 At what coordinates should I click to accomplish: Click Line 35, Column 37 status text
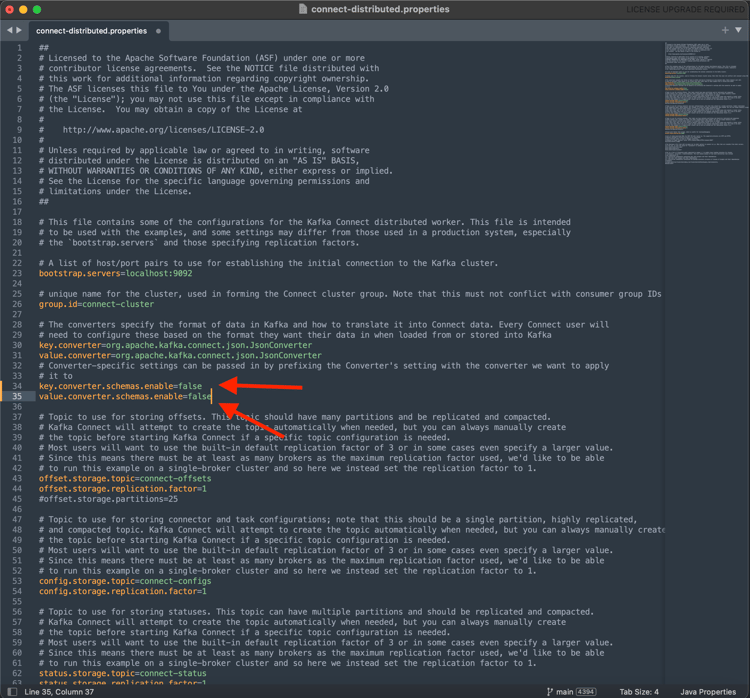coord(59,692)
